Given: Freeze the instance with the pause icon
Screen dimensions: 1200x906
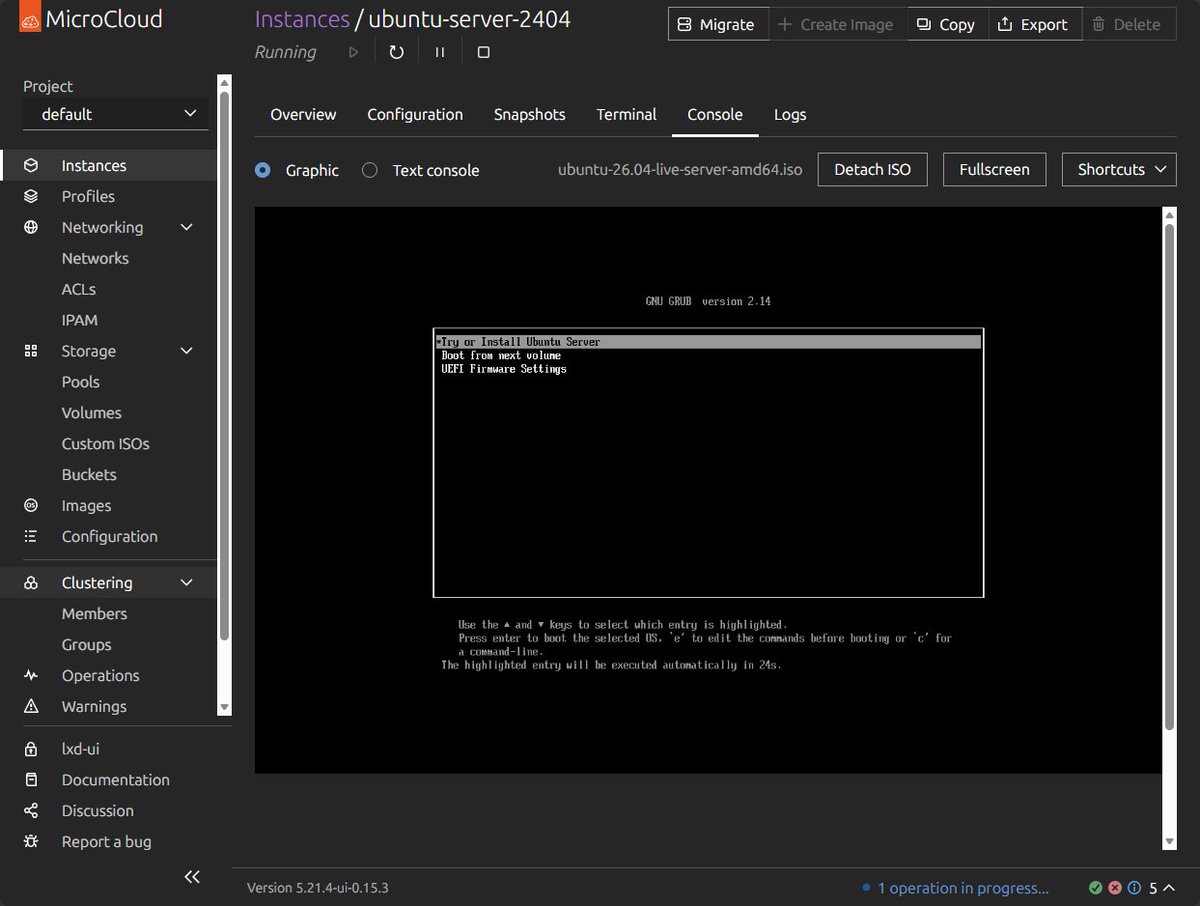Looking at the screenshot, I should pyautogui.click(x=440, y=52).
